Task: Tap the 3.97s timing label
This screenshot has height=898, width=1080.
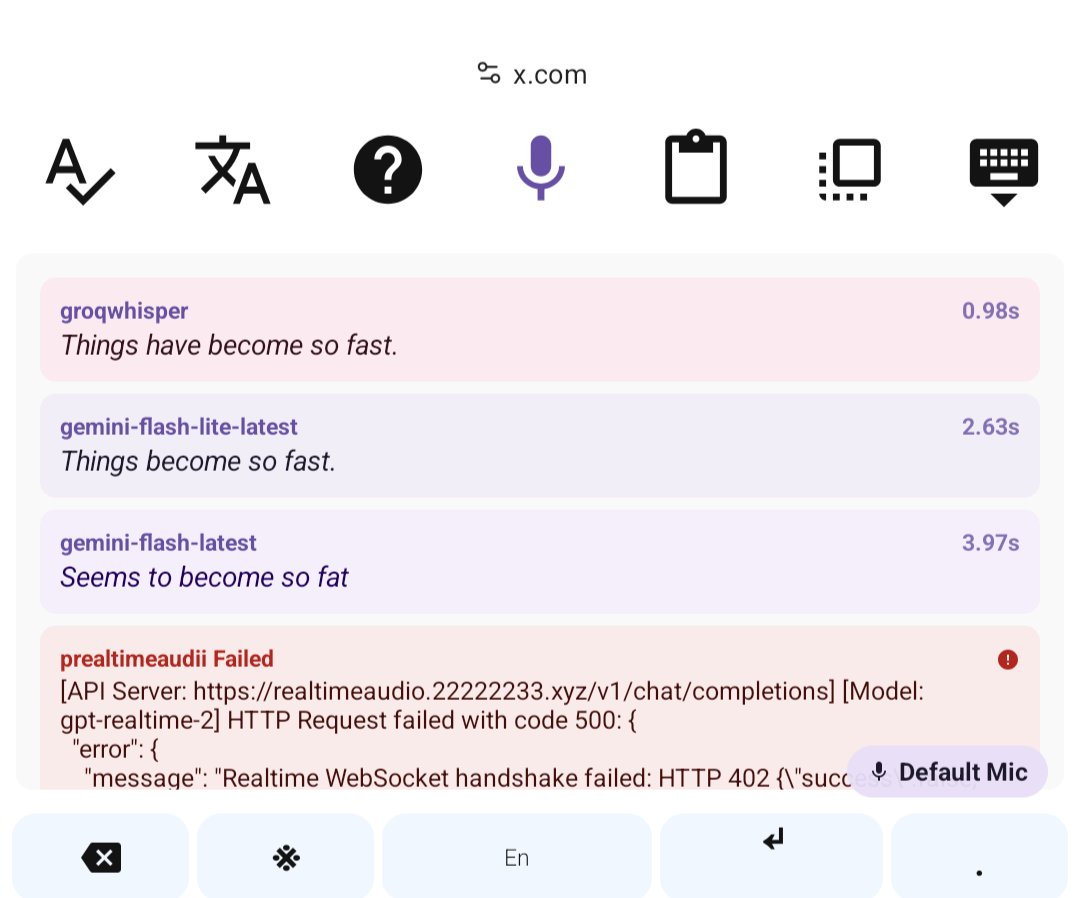Action: point(990,543)
